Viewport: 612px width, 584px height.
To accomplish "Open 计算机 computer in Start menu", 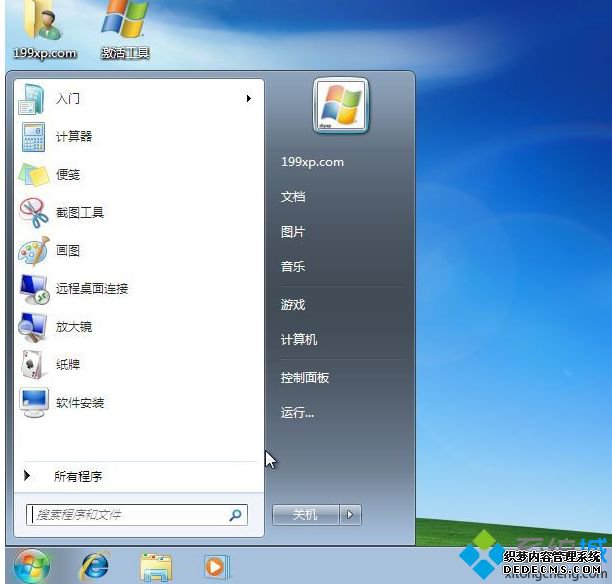I will click(x=299, y=339).
